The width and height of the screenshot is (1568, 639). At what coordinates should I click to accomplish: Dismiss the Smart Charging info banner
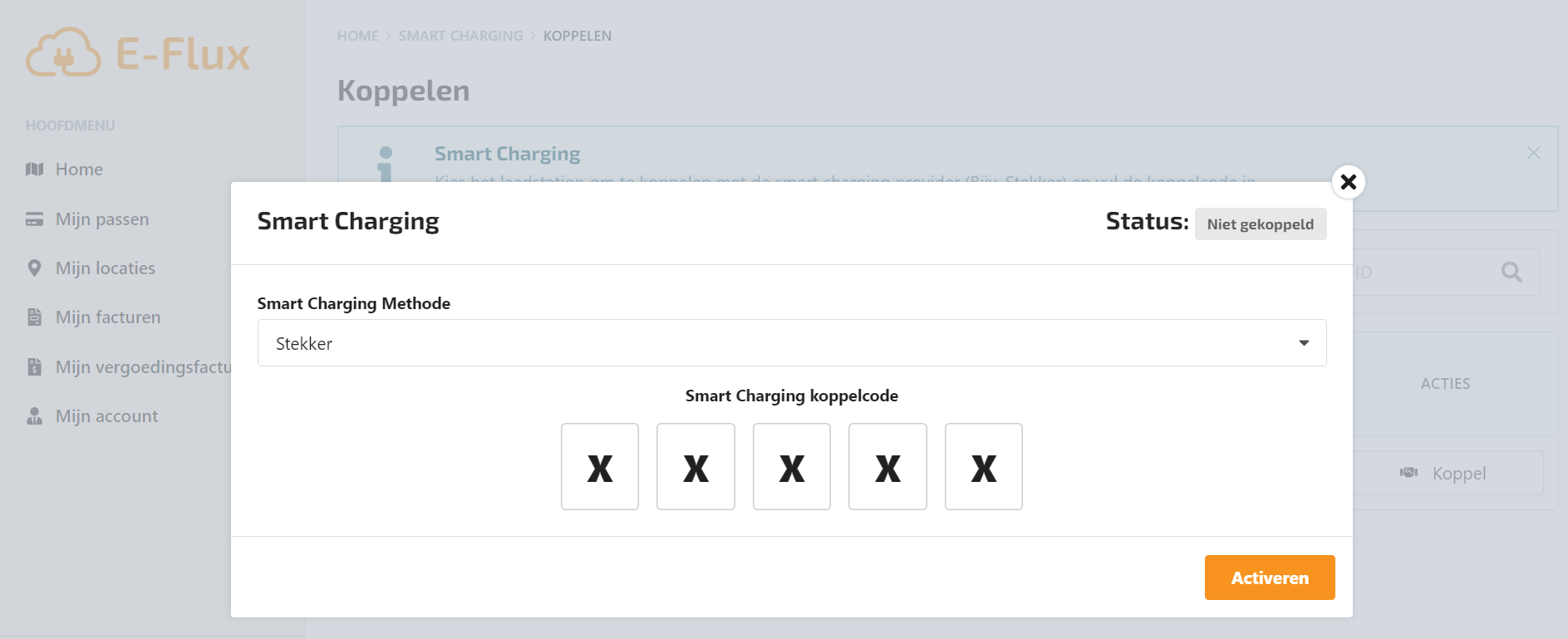tap(1533, 153)
